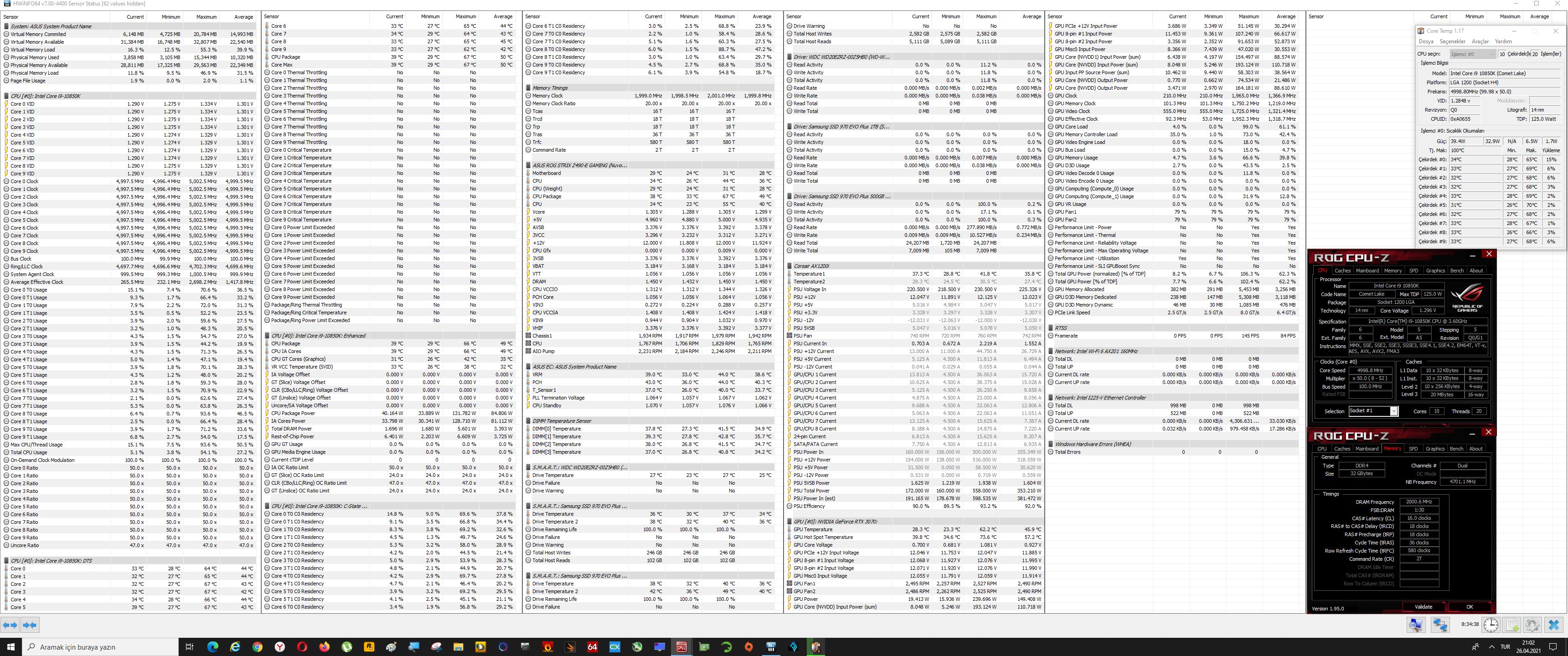Launch Microsoft Edge from the taskbar
This screenshot has width=1568, height=656.
pos(212,647)
